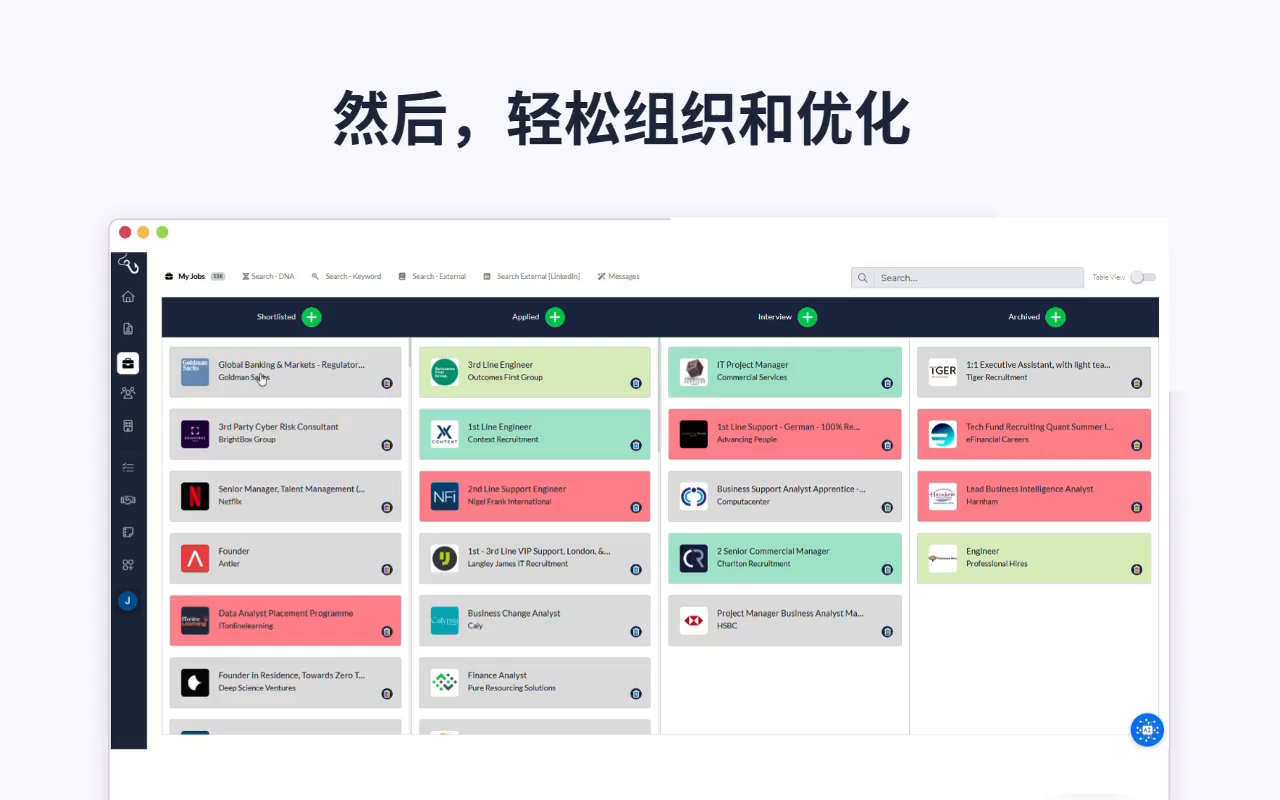Switch to the Messages tab
The image size is (1280, 800).
[x=618, y=276]
